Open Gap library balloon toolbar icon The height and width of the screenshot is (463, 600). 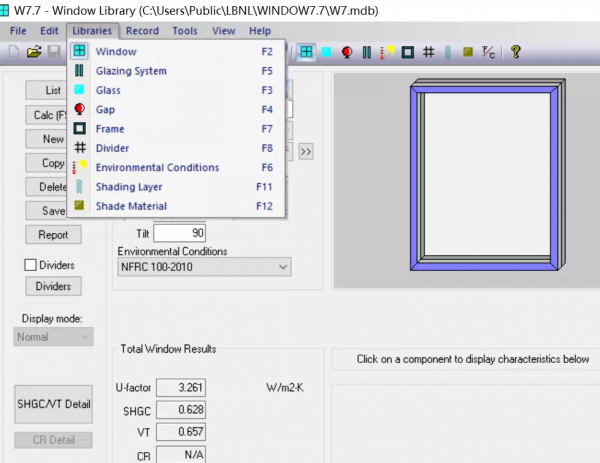point(347,52)
